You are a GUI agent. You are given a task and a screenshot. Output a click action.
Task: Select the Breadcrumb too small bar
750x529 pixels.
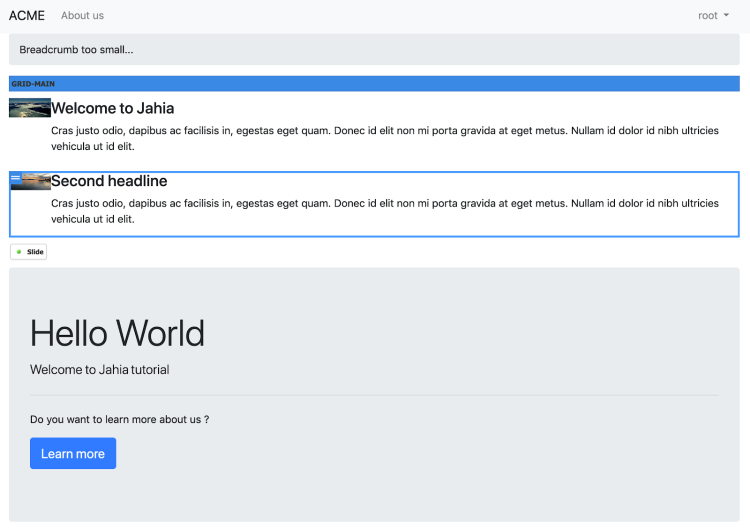(374, 49)
